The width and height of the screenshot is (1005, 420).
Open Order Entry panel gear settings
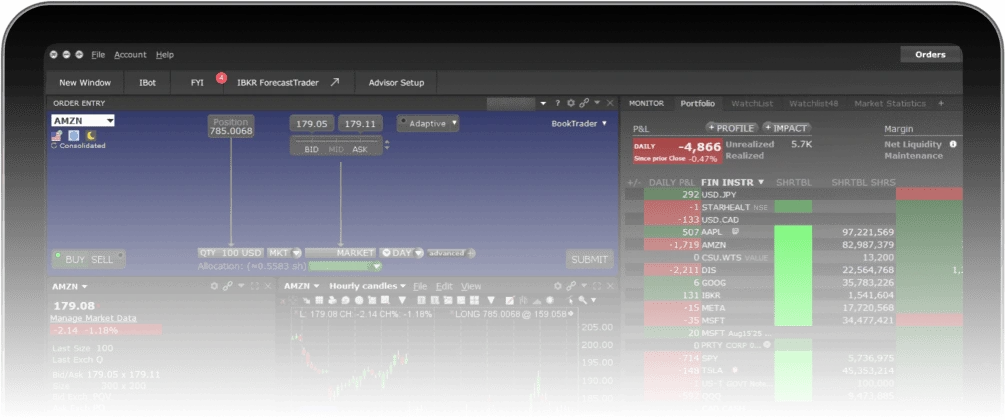point(570,103)
